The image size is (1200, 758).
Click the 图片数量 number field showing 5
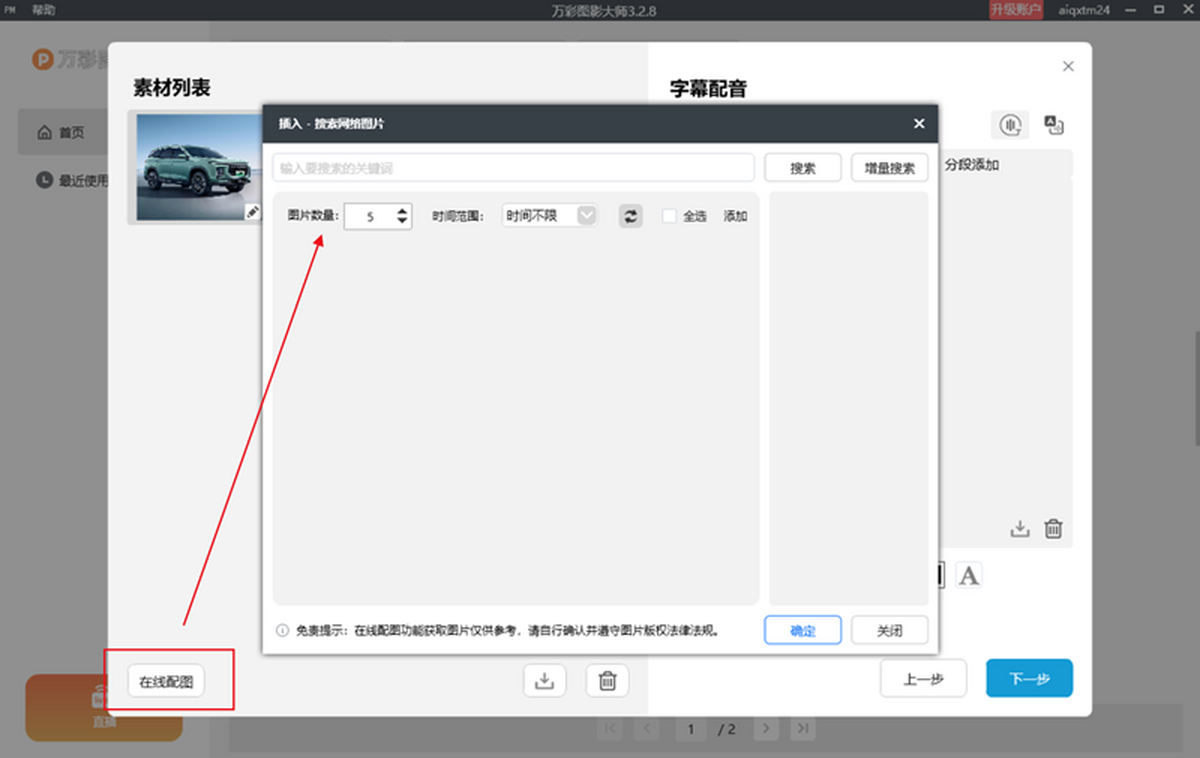click(370, 216)
